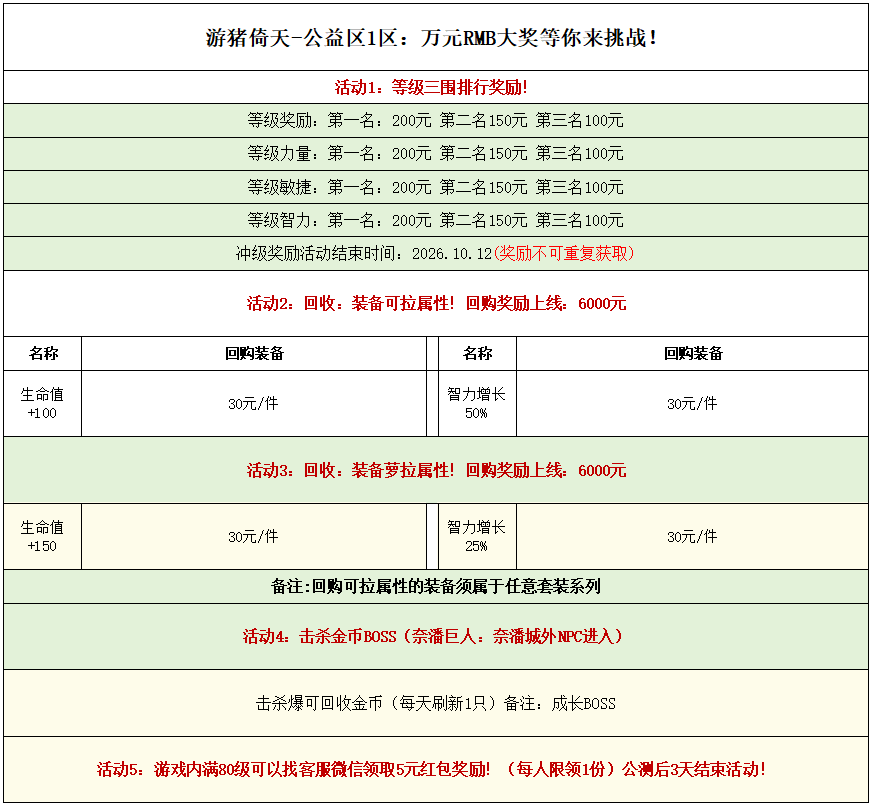Select the 生命值 +150 cell
This screenshot has width=872, height=804.
click(43, 537)
